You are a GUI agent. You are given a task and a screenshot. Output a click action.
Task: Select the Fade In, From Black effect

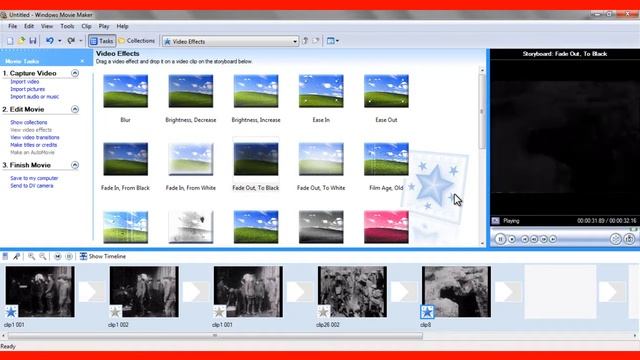(x=125, y=159)
